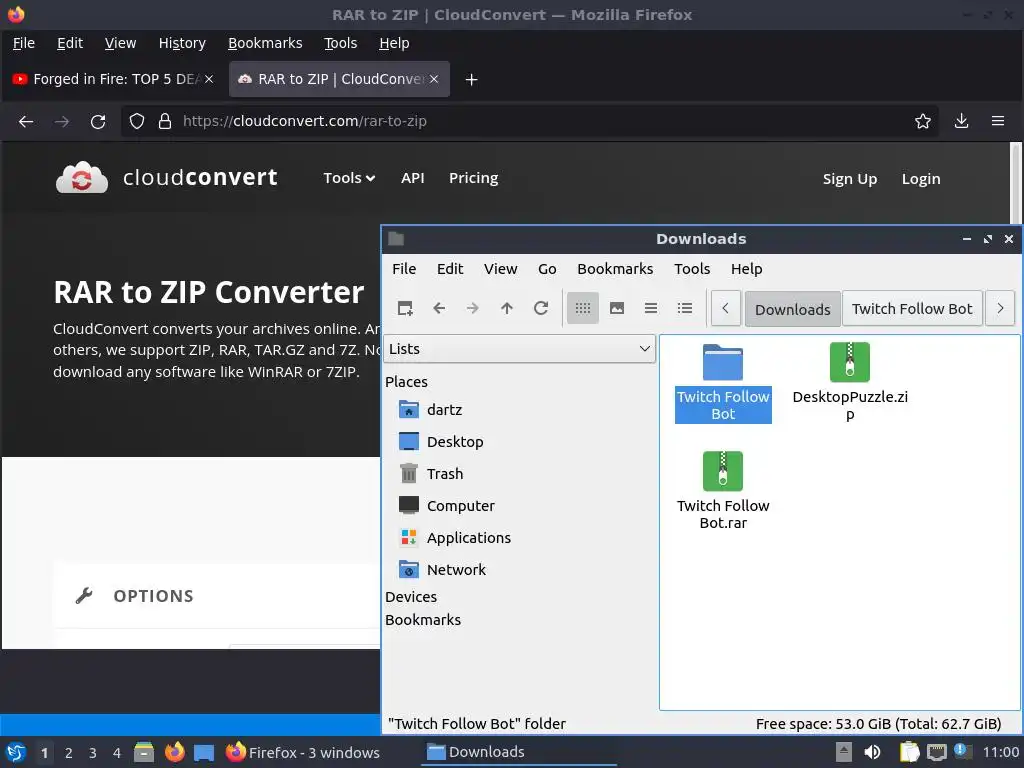1024x768 pixels.
Task: Switch to the Forged in Fire YouTube tab
Action: coord(114,79)
